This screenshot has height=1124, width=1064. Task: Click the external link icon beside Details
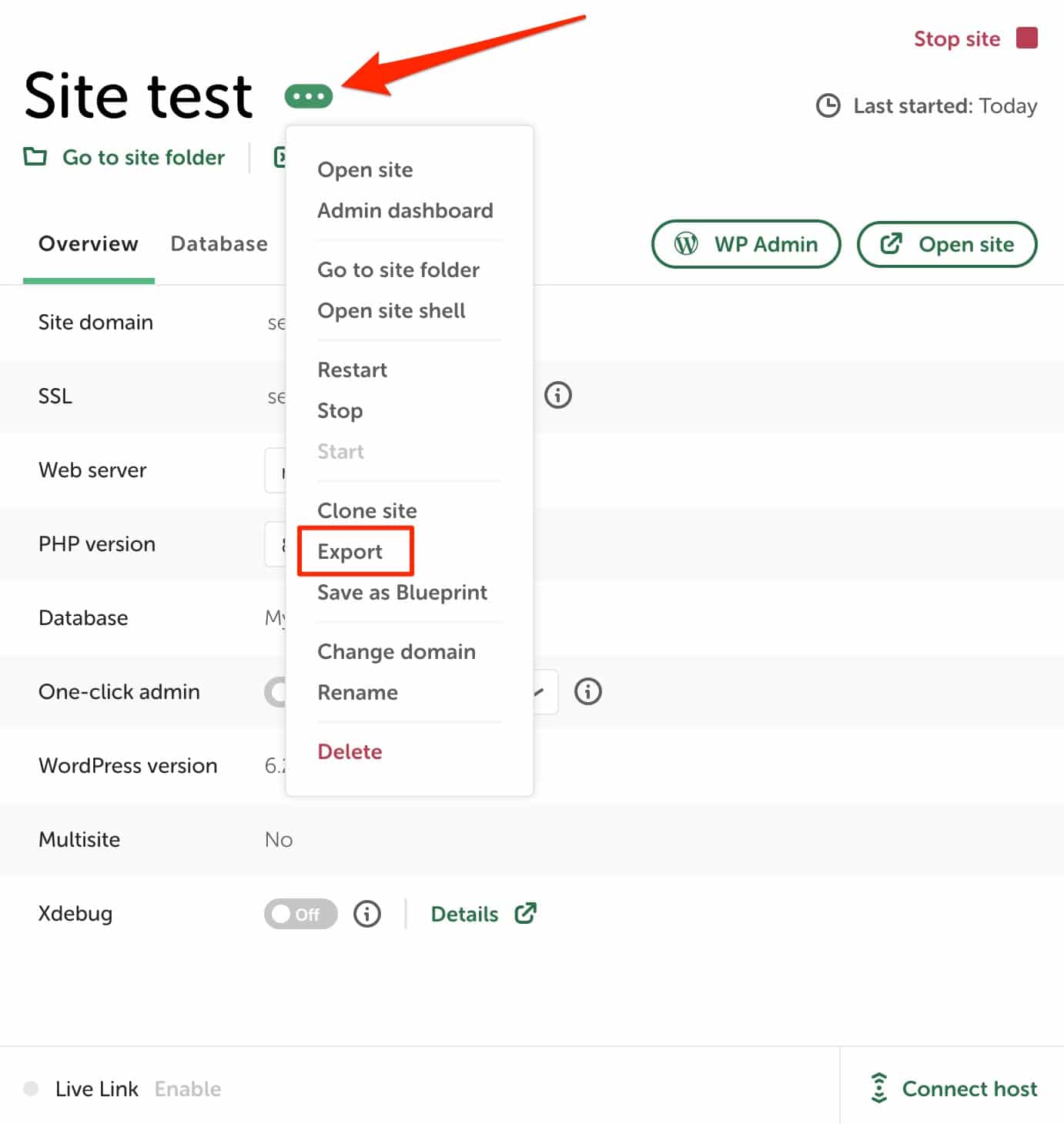(x=526, y=913)
